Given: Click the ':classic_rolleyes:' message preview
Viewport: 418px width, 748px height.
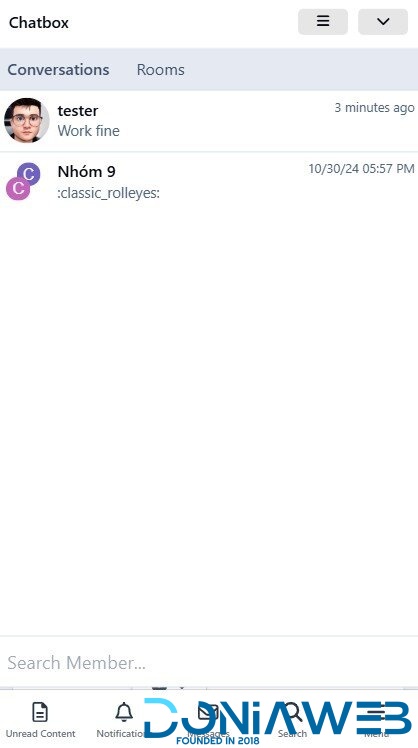Looking at the screenshot, I should [108, 194].
